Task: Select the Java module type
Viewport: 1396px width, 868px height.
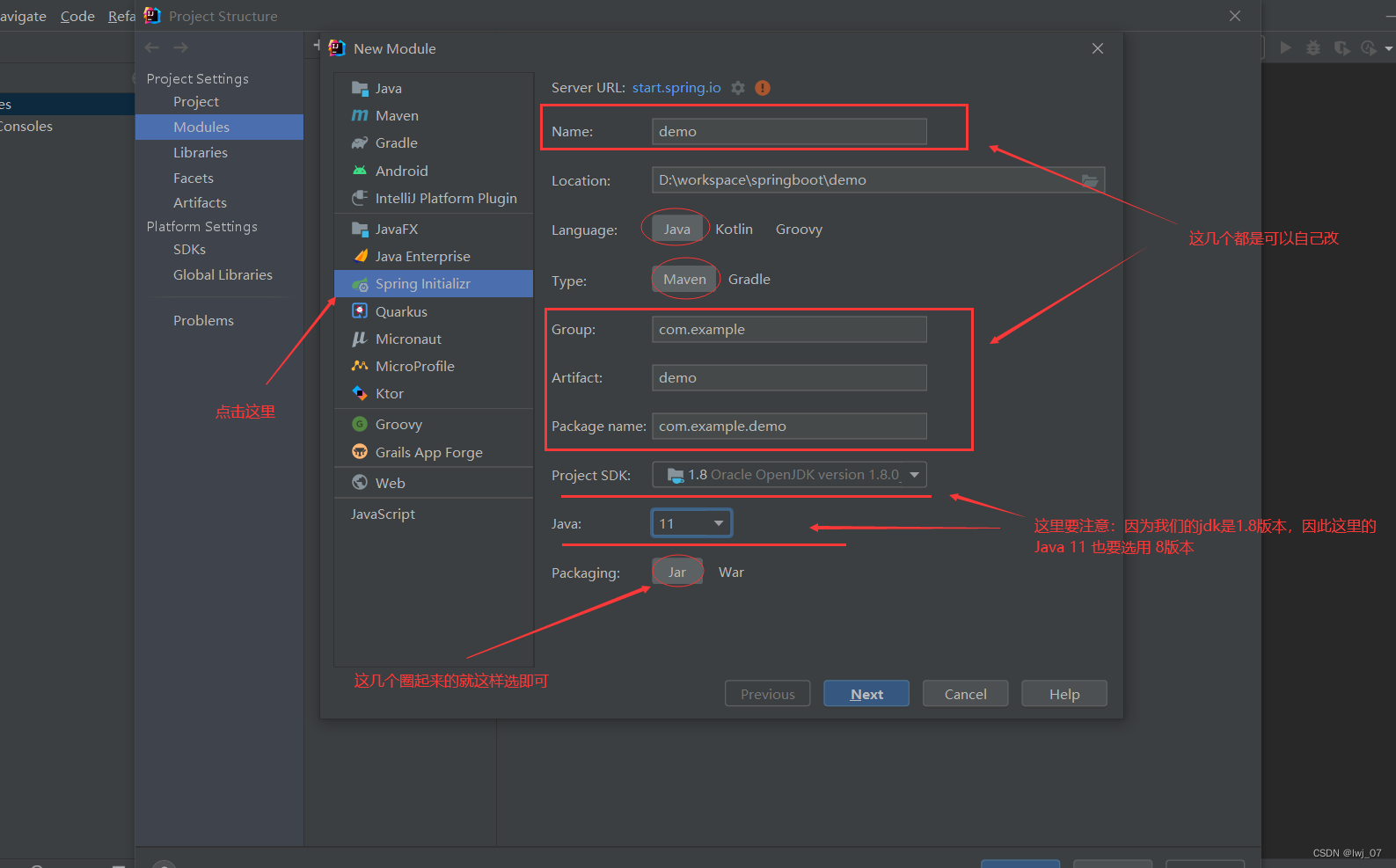Action: (434, 88)
